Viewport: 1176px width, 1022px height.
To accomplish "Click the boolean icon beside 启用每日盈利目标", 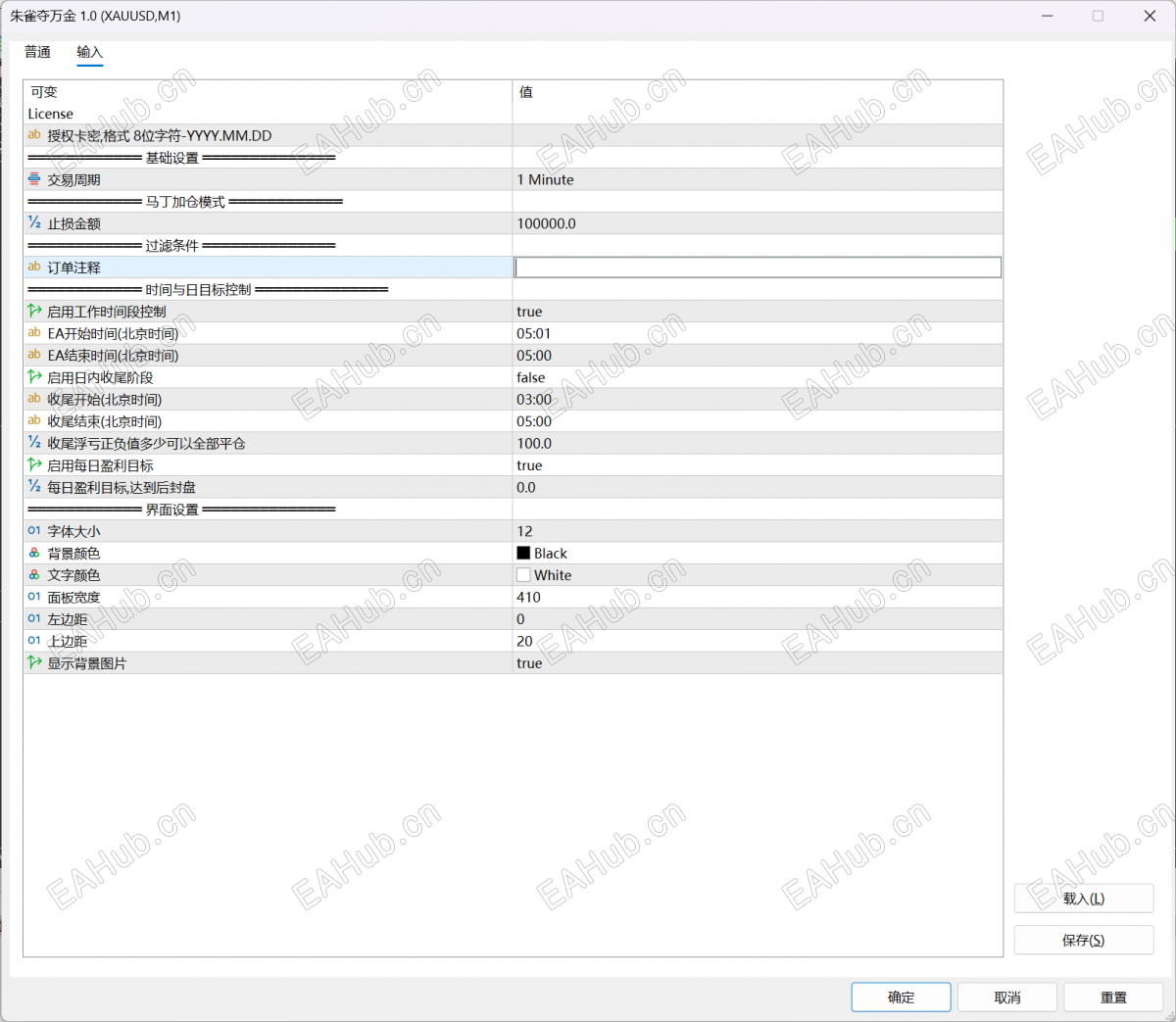I will click(34, 464).
